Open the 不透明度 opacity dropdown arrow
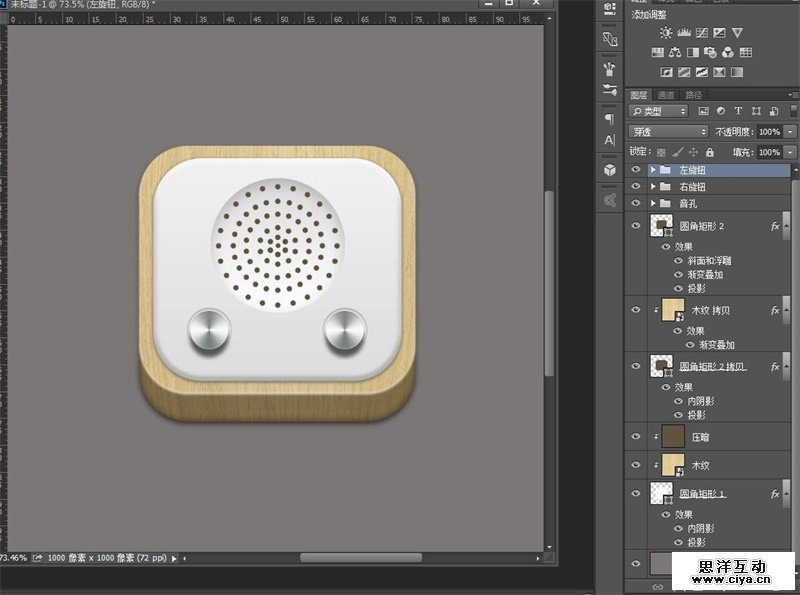Image resolution: width=800 pixels, height=595 pixels. point(790,132)
